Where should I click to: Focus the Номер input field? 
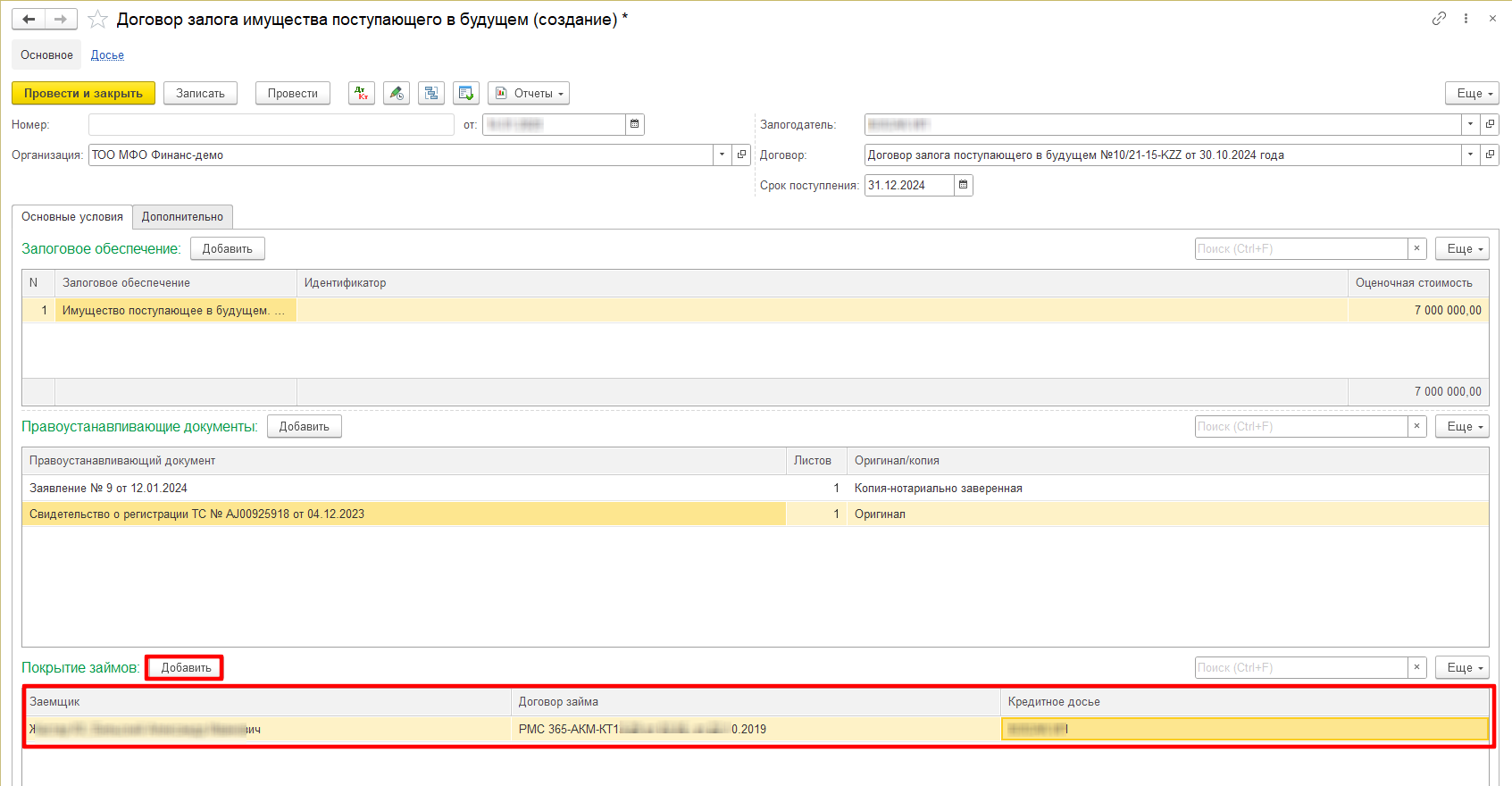(x=271, y=124)
